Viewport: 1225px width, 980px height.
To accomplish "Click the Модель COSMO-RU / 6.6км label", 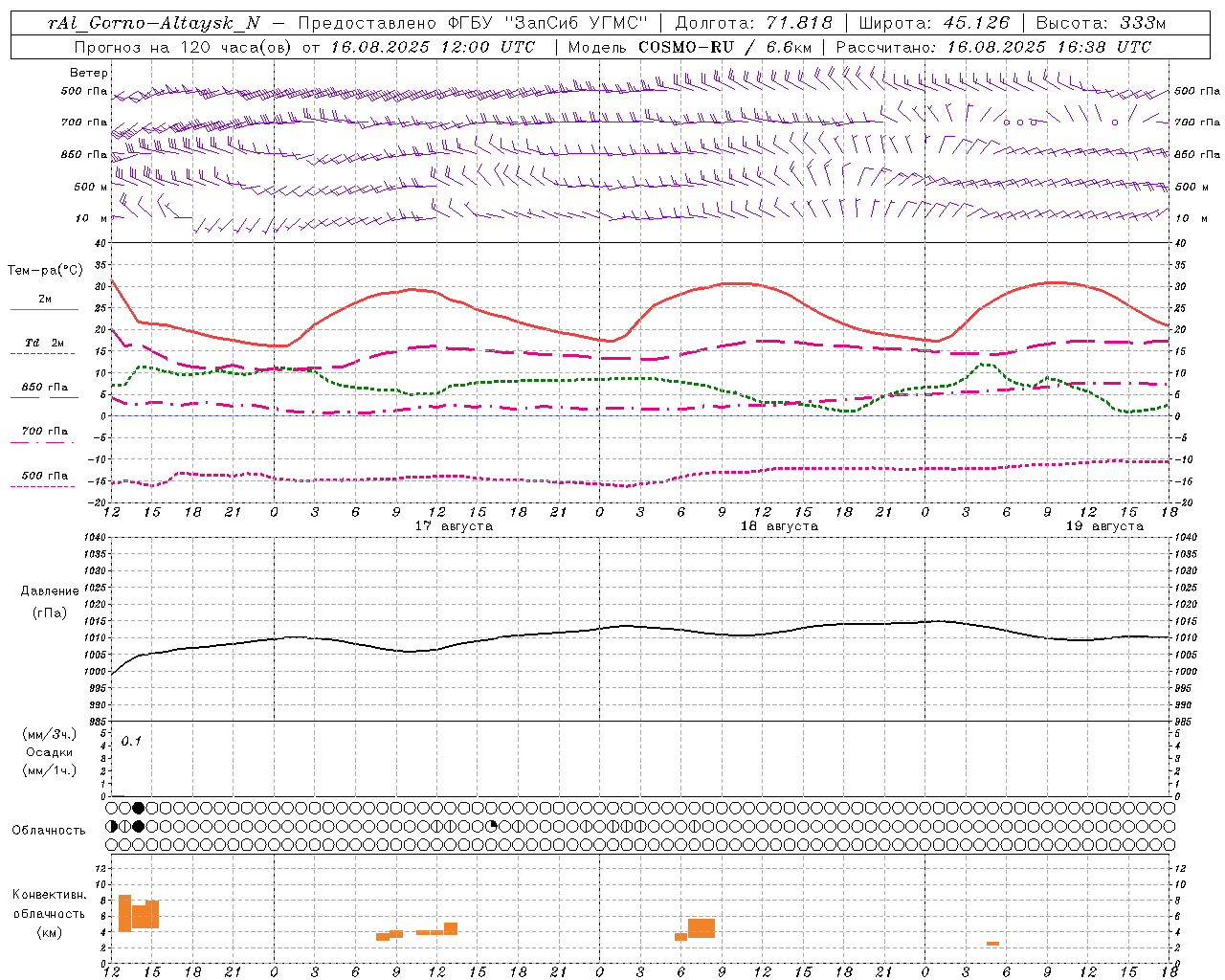I will coord(689,47).
